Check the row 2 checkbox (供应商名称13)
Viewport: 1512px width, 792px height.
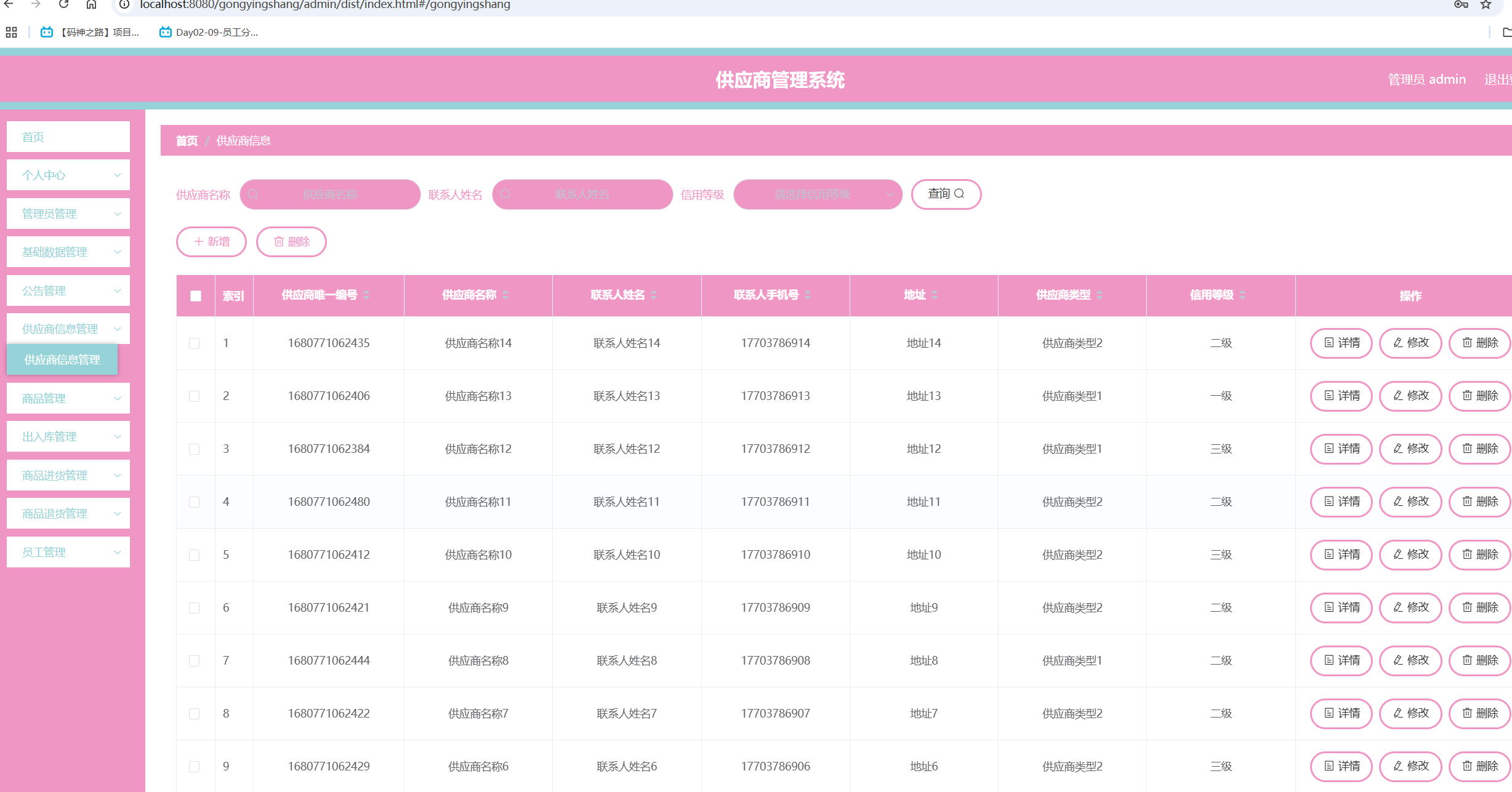tap(194, 396)
